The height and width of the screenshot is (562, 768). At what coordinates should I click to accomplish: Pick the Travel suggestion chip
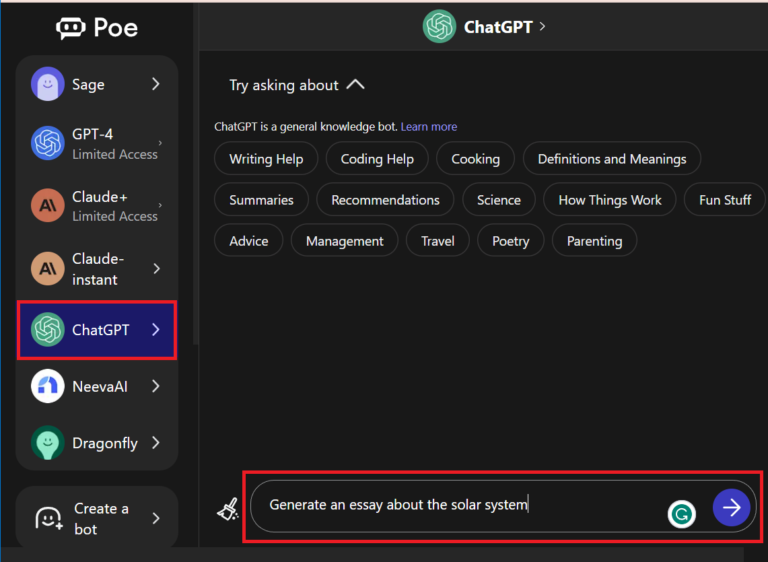437,241
